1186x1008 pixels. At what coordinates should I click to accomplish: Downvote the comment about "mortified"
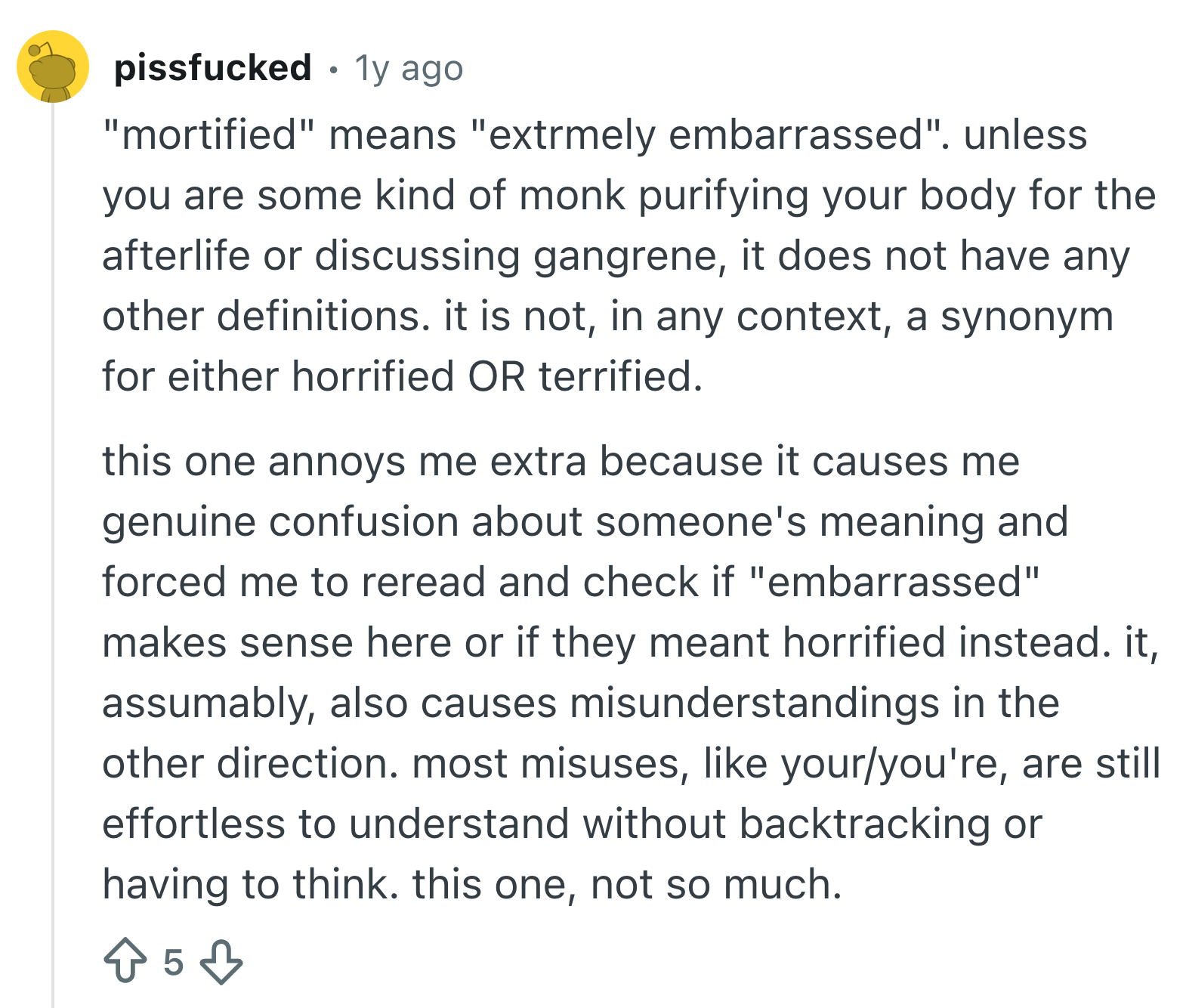pos(221,961)
